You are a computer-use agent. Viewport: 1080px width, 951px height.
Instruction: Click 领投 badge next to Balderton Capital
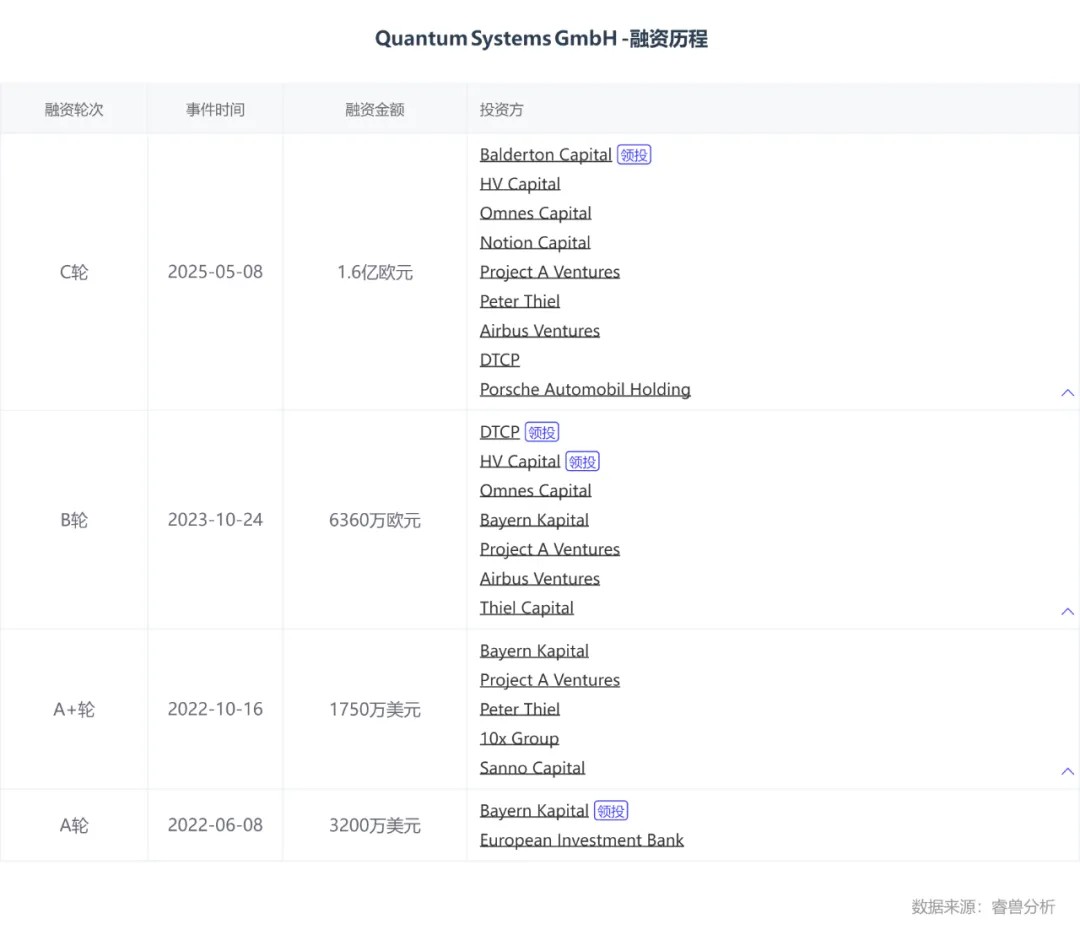pyautogui.click(x=634, y=155)
